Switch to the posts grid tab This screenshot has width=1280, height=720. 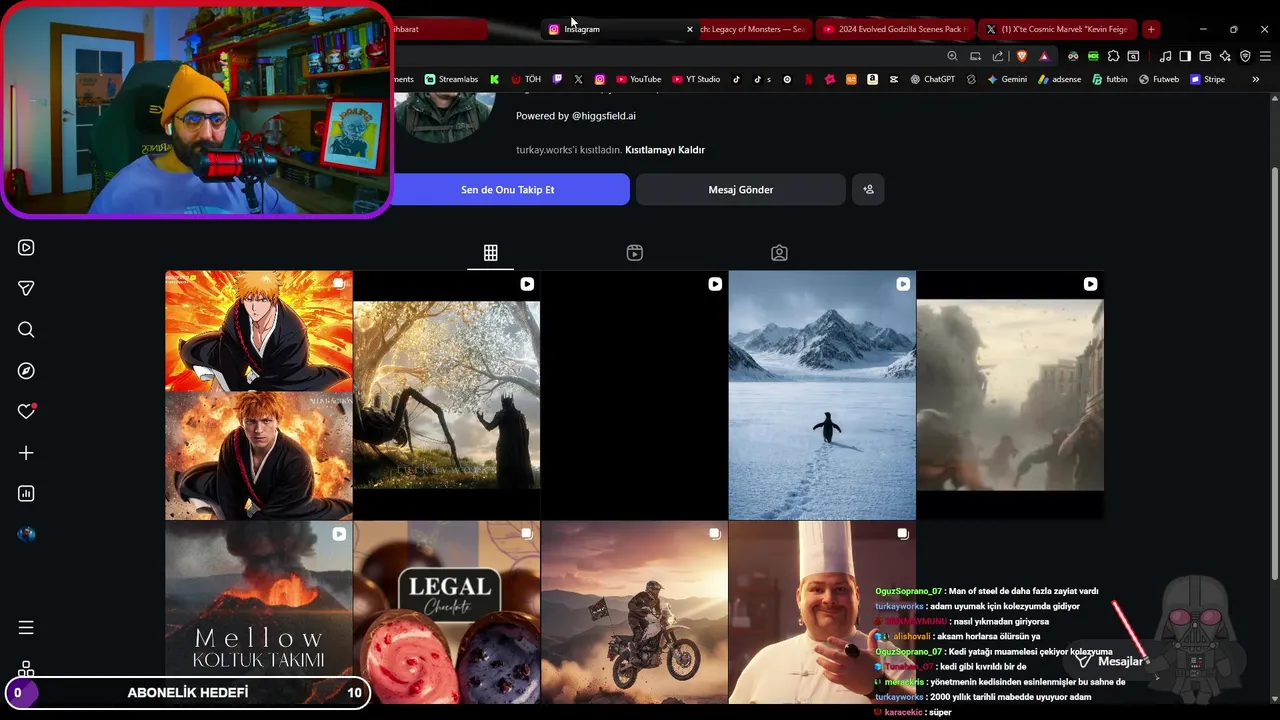(x=490, y=253)
